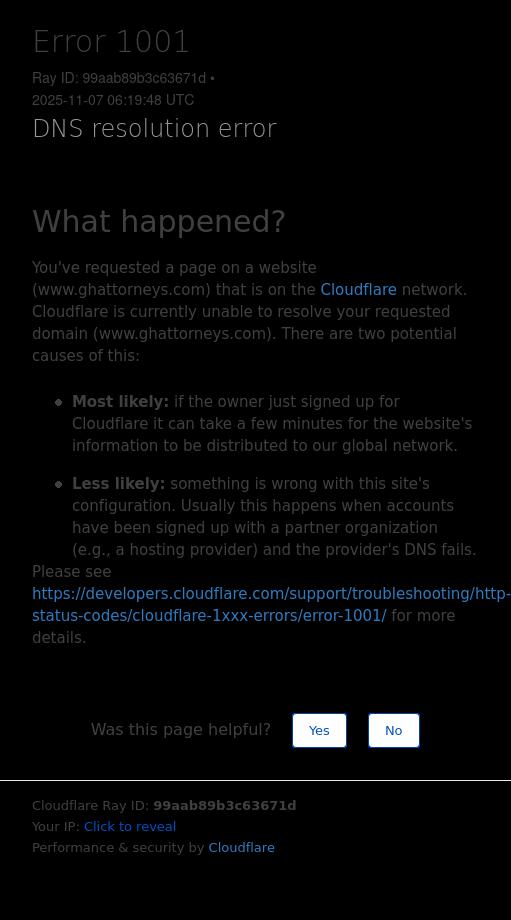
Task: Click the bold Less likely: label
Action: click(x=119, y=484)
